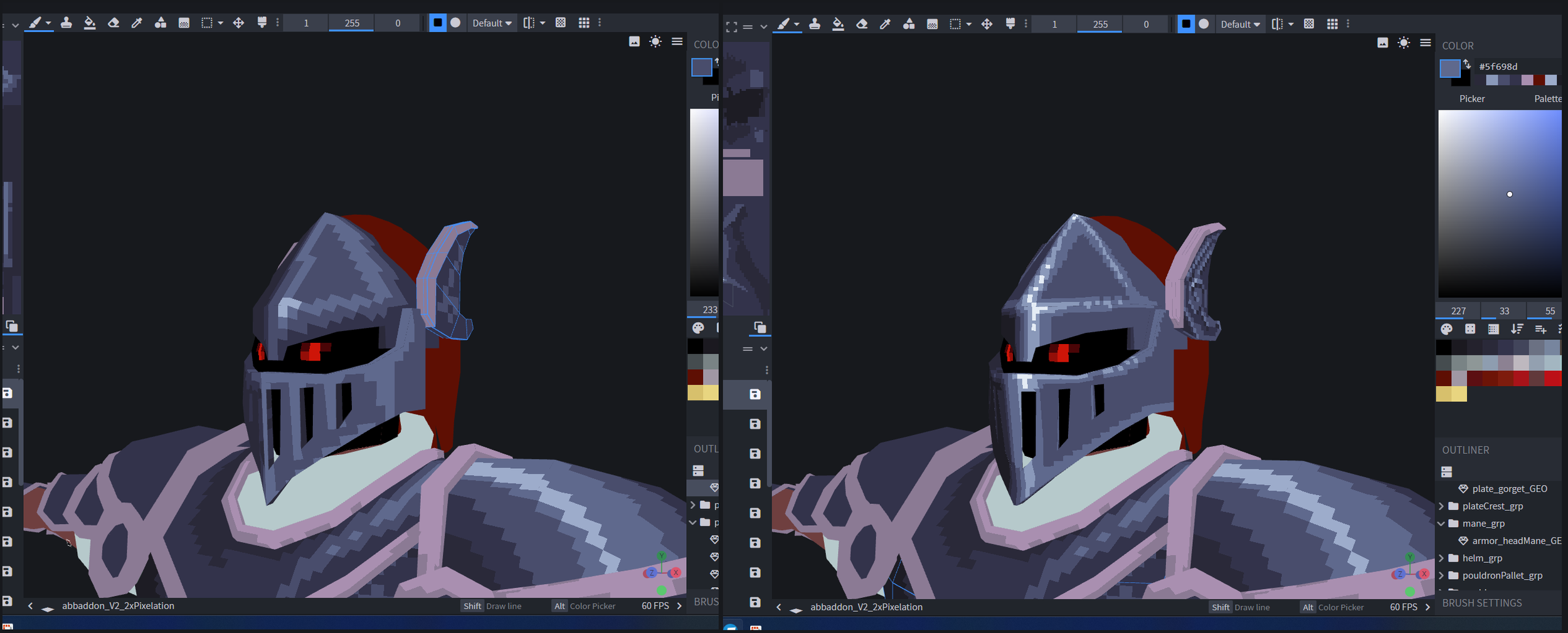Click the sort colors descending icon
The width and height of the screenshot is (1568, 633).
tap(1518, 328)
